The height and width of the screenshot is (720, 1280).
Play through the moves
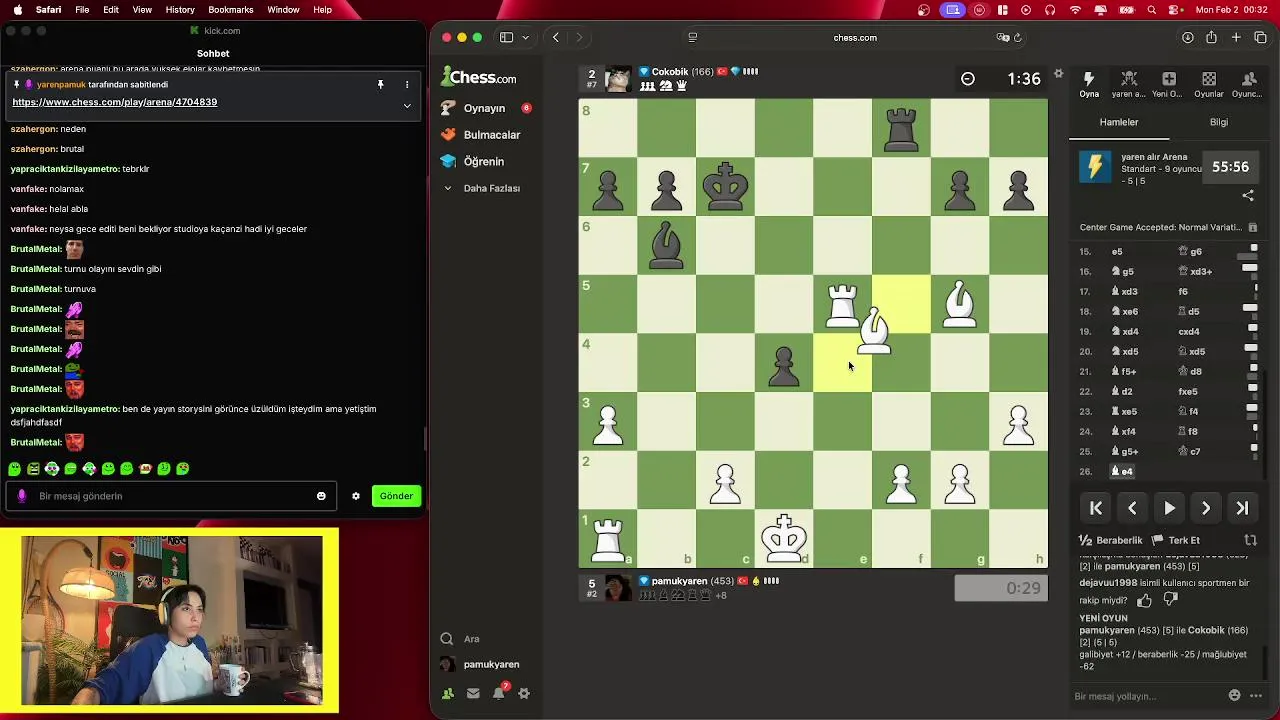click(1169, 508)
